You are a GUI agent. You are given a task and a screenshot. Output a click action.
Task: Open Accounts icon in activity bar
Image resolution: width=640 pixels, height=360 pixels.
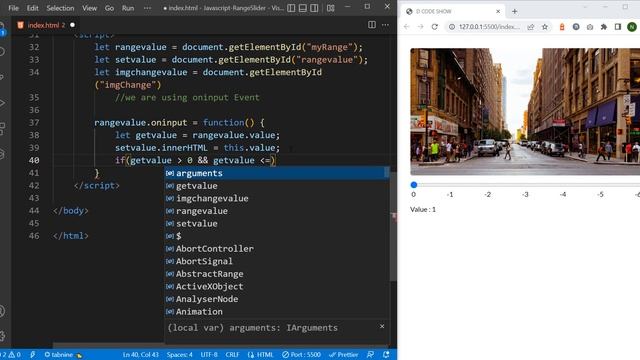[2, 311]
